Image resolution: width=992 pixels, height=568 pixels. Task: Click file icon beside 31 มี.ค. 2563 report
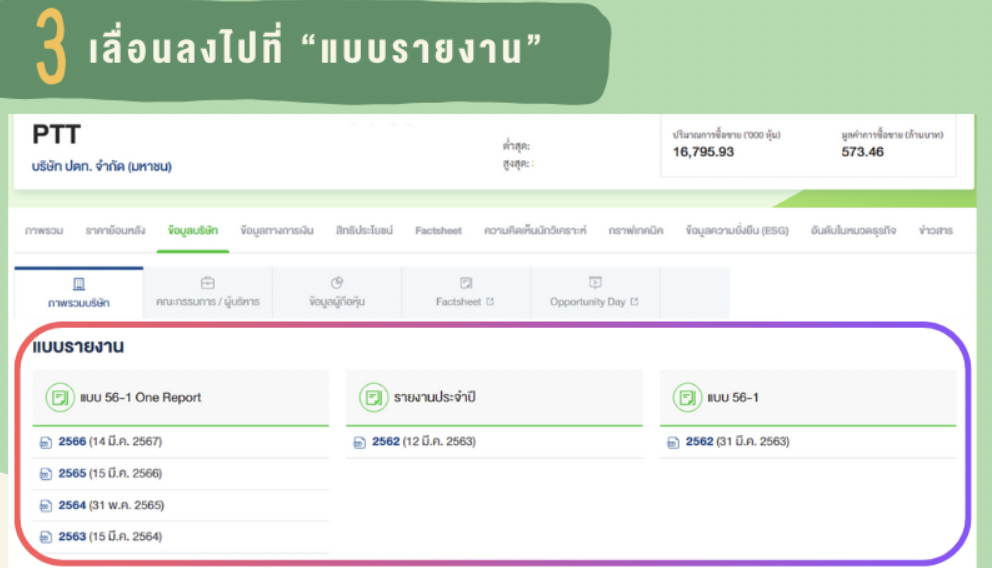(x=673, y=442)
